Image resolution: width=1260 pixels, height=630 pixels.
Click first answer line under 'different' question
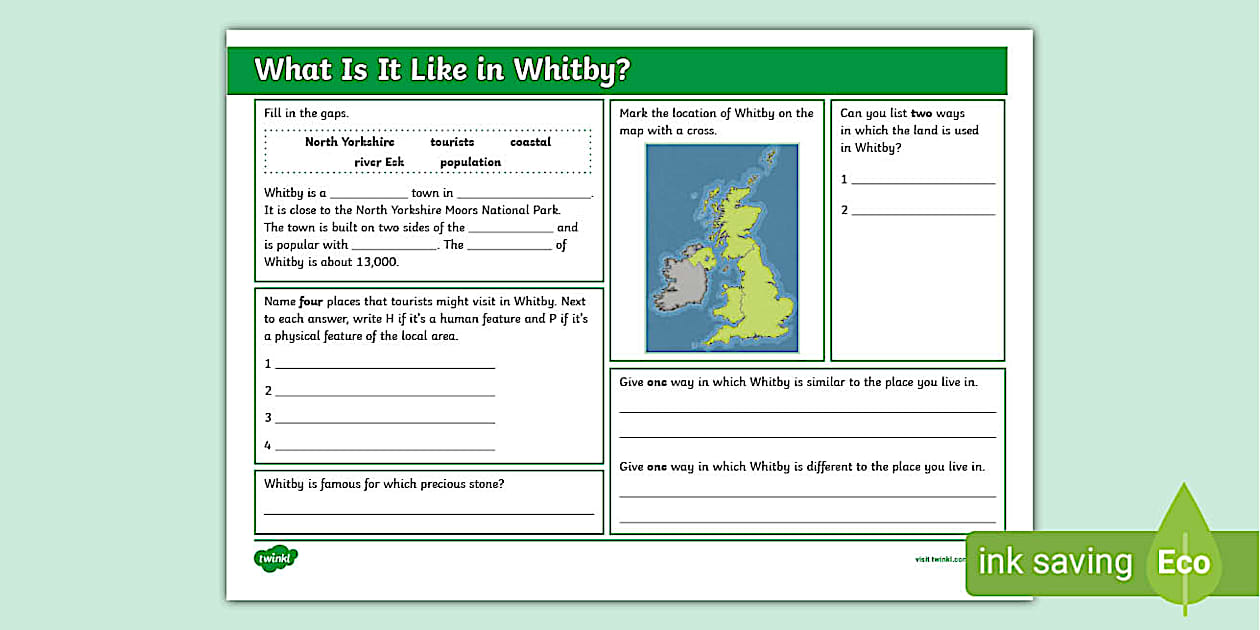coord(807,494)
